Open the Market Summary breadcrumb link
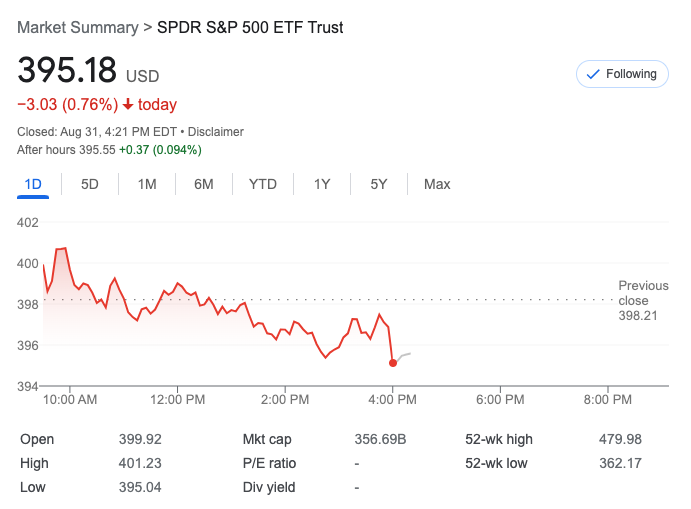The image size is (691, 509). (78, 28)
